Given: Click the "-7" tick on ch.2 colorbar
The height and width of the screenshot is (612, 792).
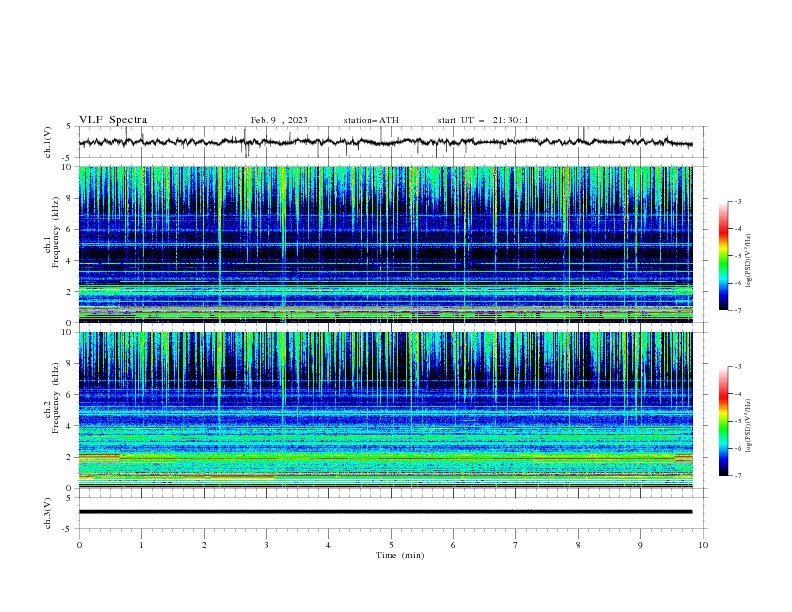Looking at the screenshot, I should 737,475.
